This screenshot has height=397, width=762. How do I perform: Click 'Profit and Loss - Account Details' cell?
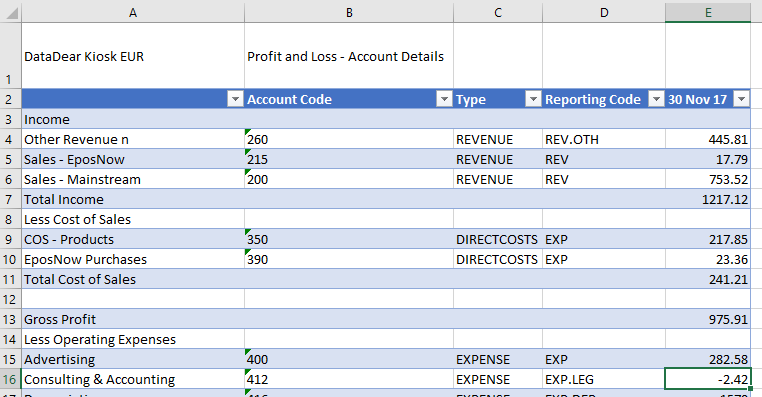click(x=349, y=55)
